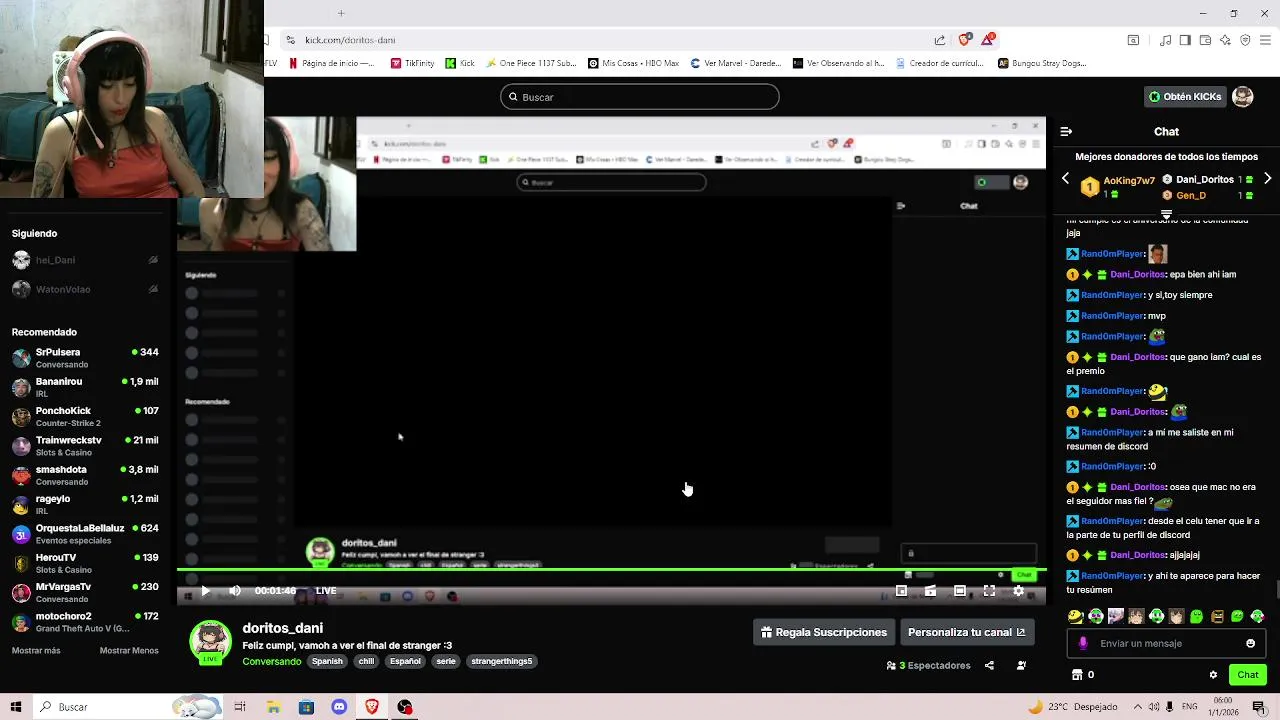Click the browser share page icon
The image size is (1280, 720).
point(940,40)
